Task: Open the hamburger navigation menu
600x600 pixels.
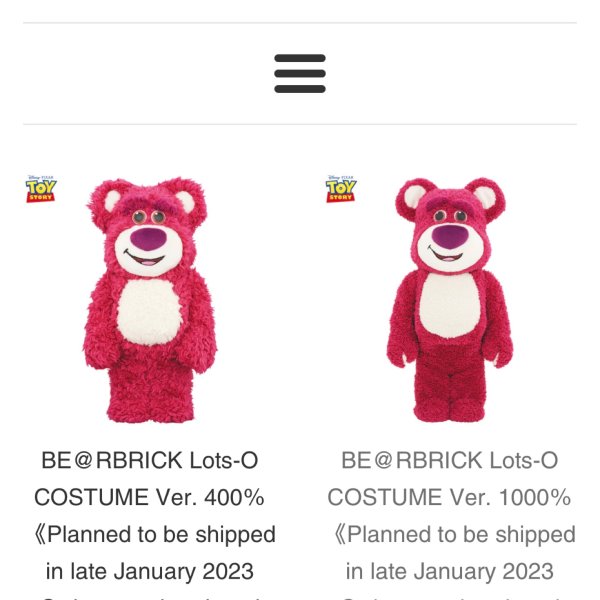Action: [x=300, y=73]
